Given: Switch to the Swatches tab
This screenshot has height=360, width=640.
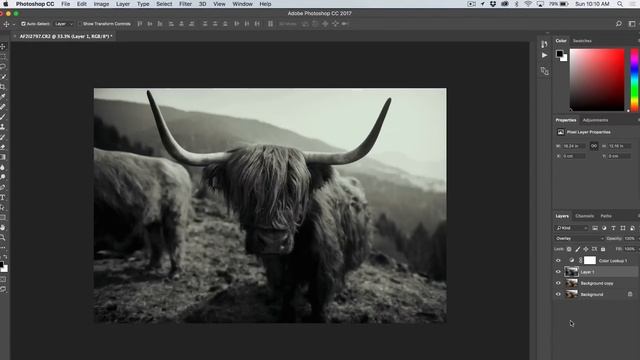Looking at the screenshot, I should (582, 41).
